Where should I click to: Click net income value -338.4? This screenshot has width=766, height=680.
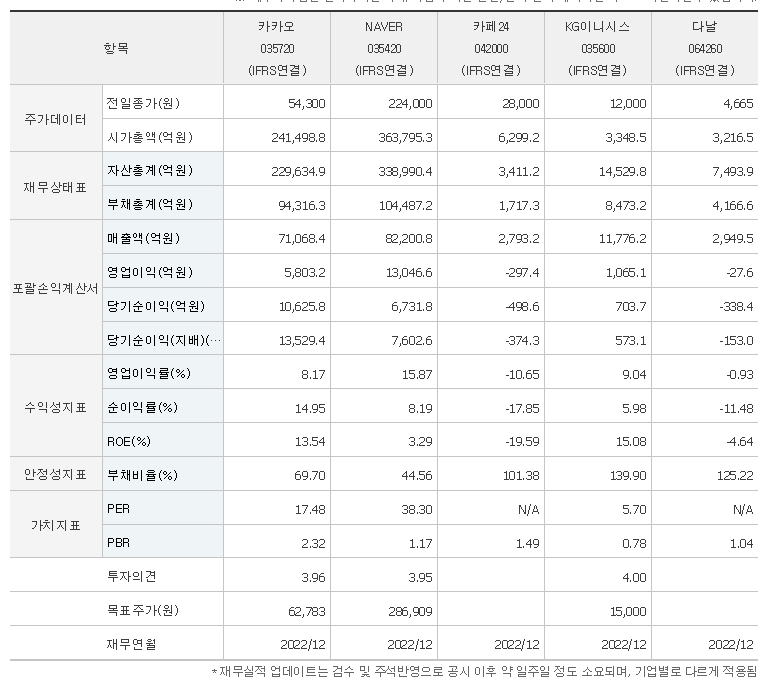point(736,307)
